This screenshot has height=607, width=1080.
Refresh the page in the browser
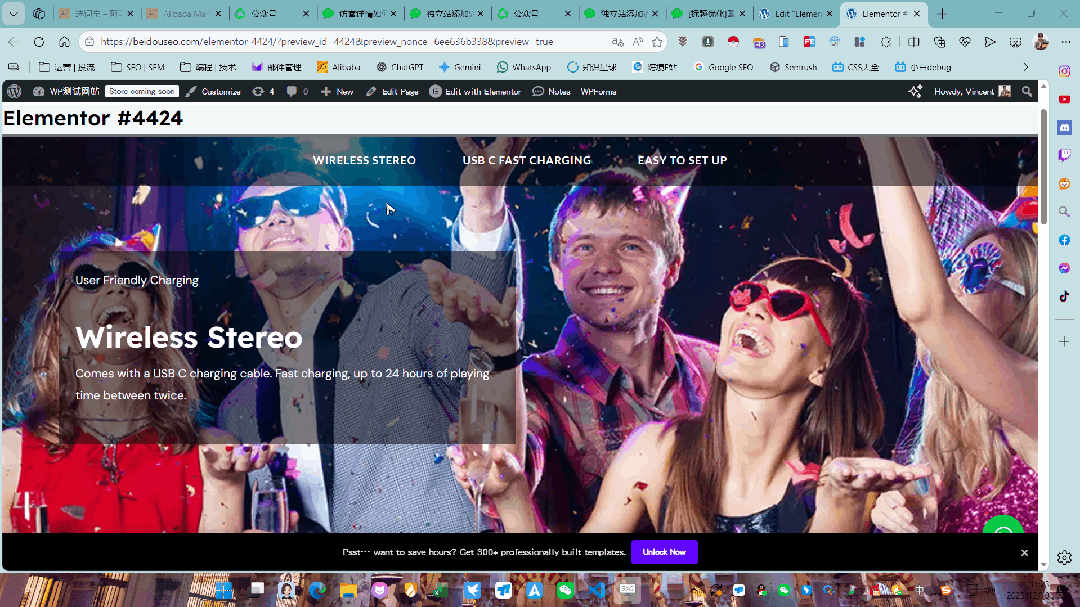point(38,42)
